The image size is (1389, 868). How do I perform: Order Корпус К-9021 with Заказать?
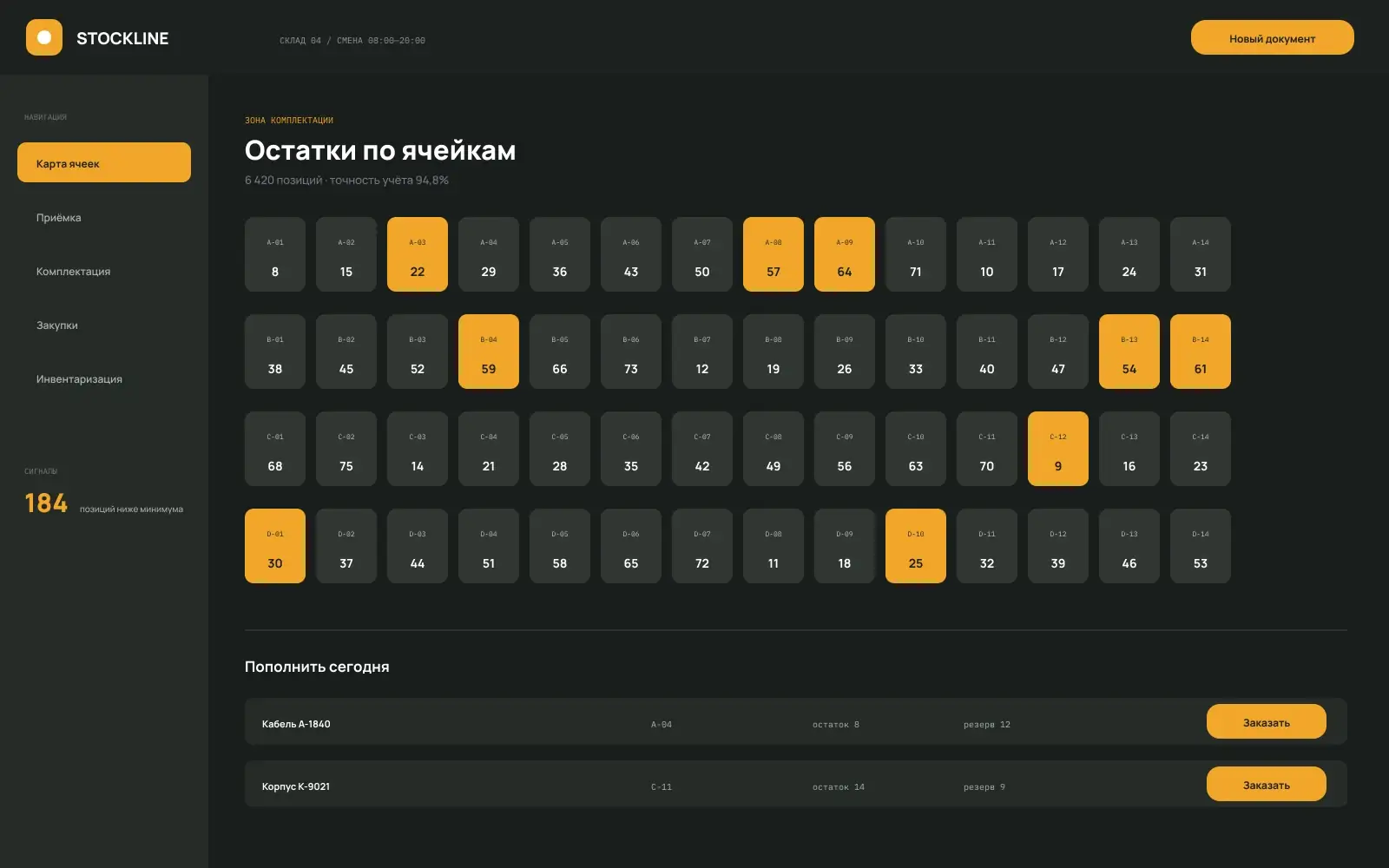(1266, 784)
